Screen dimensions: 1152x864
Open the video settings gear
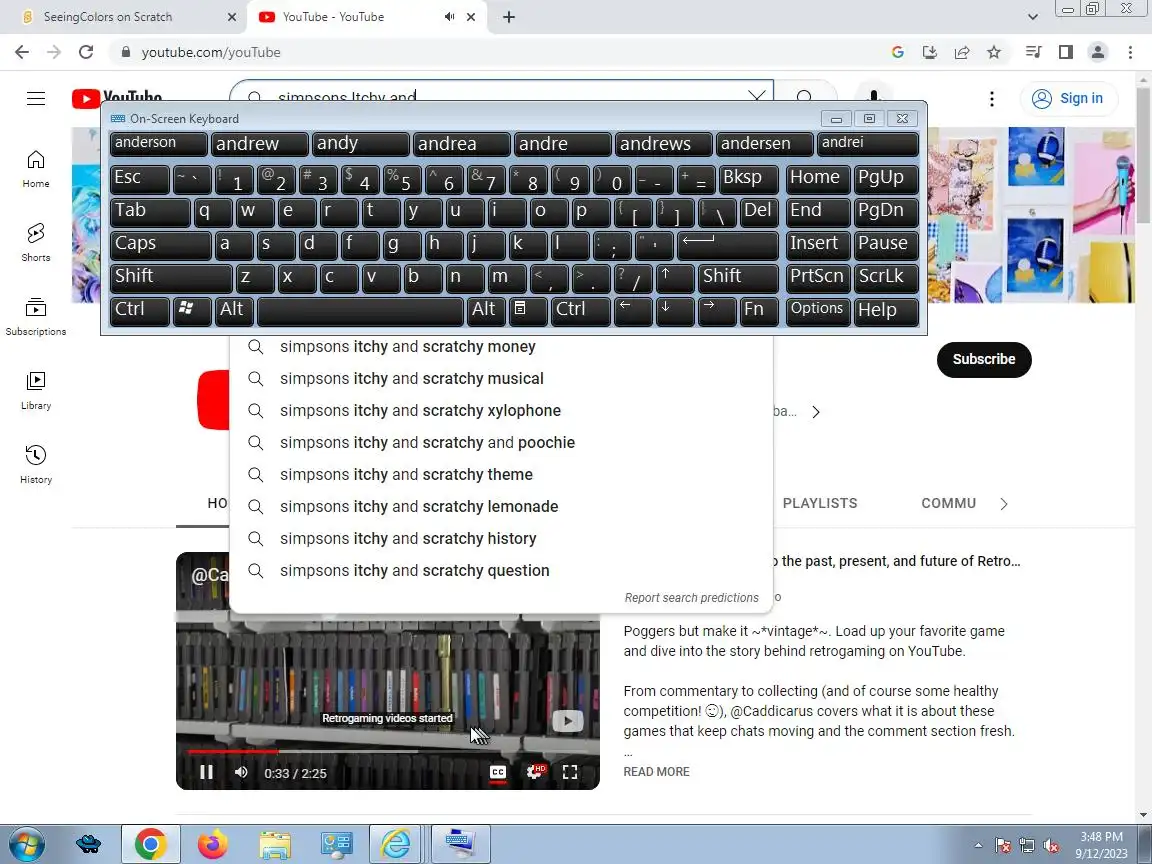(536, 772)
